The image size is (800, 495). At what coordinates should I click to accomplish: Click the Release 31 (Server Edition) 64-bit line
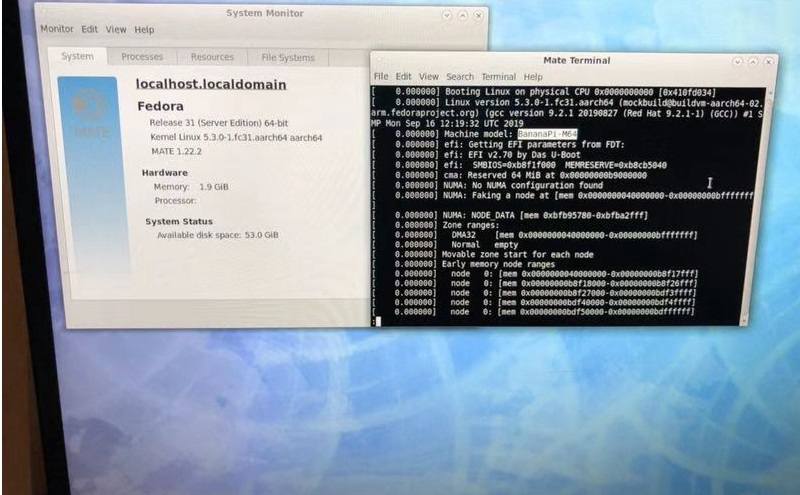(x=218, y=123)
